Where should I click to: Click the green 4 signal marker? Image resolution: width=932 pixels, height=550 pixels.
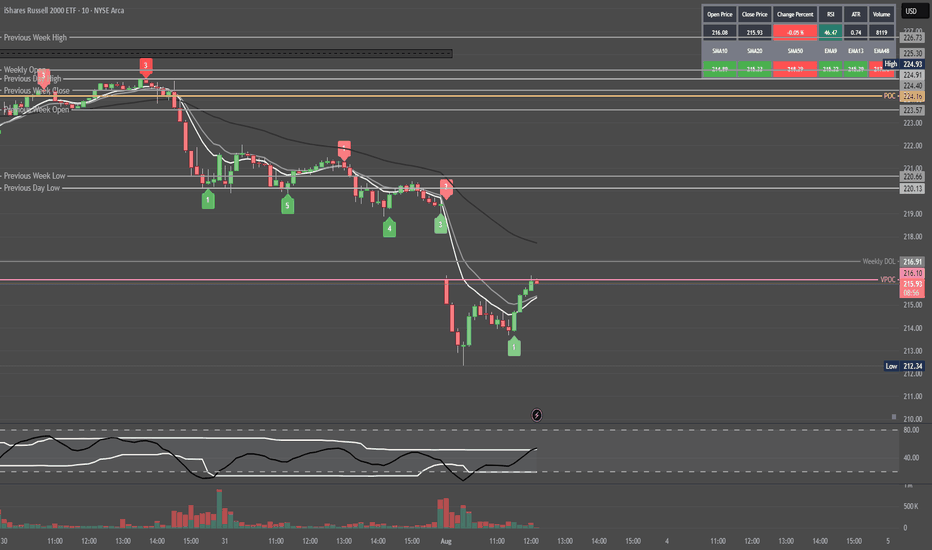click(389, 228)
